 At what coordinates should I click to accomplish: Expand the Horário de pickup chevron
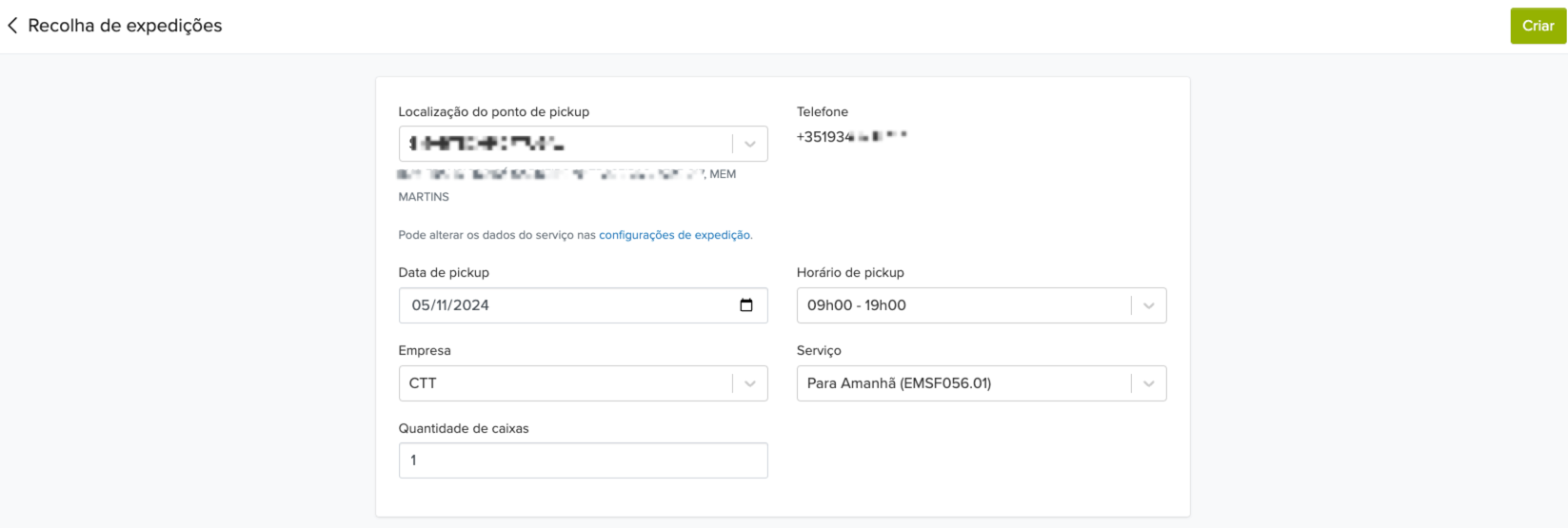click(x=1148, y=306)
